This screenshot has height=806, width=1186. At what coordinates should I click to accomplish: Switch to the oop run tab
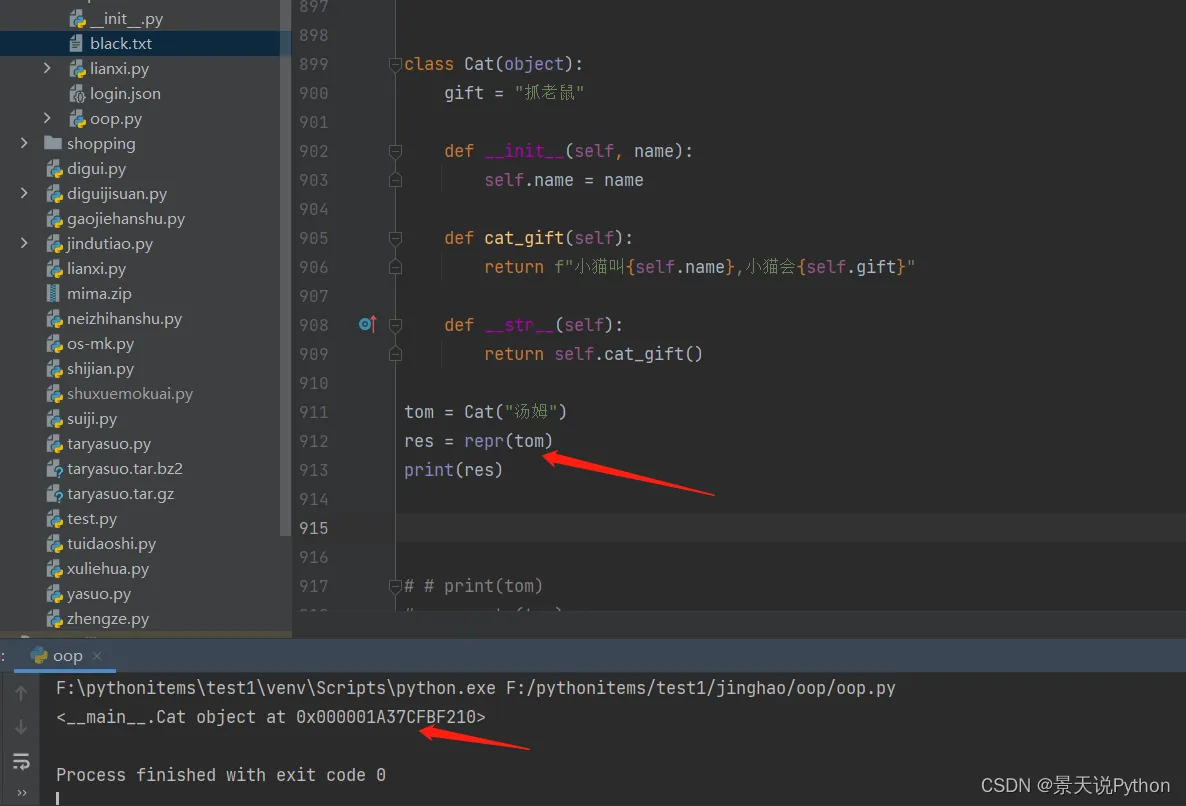pyautogui.click(x=66, y=656)
